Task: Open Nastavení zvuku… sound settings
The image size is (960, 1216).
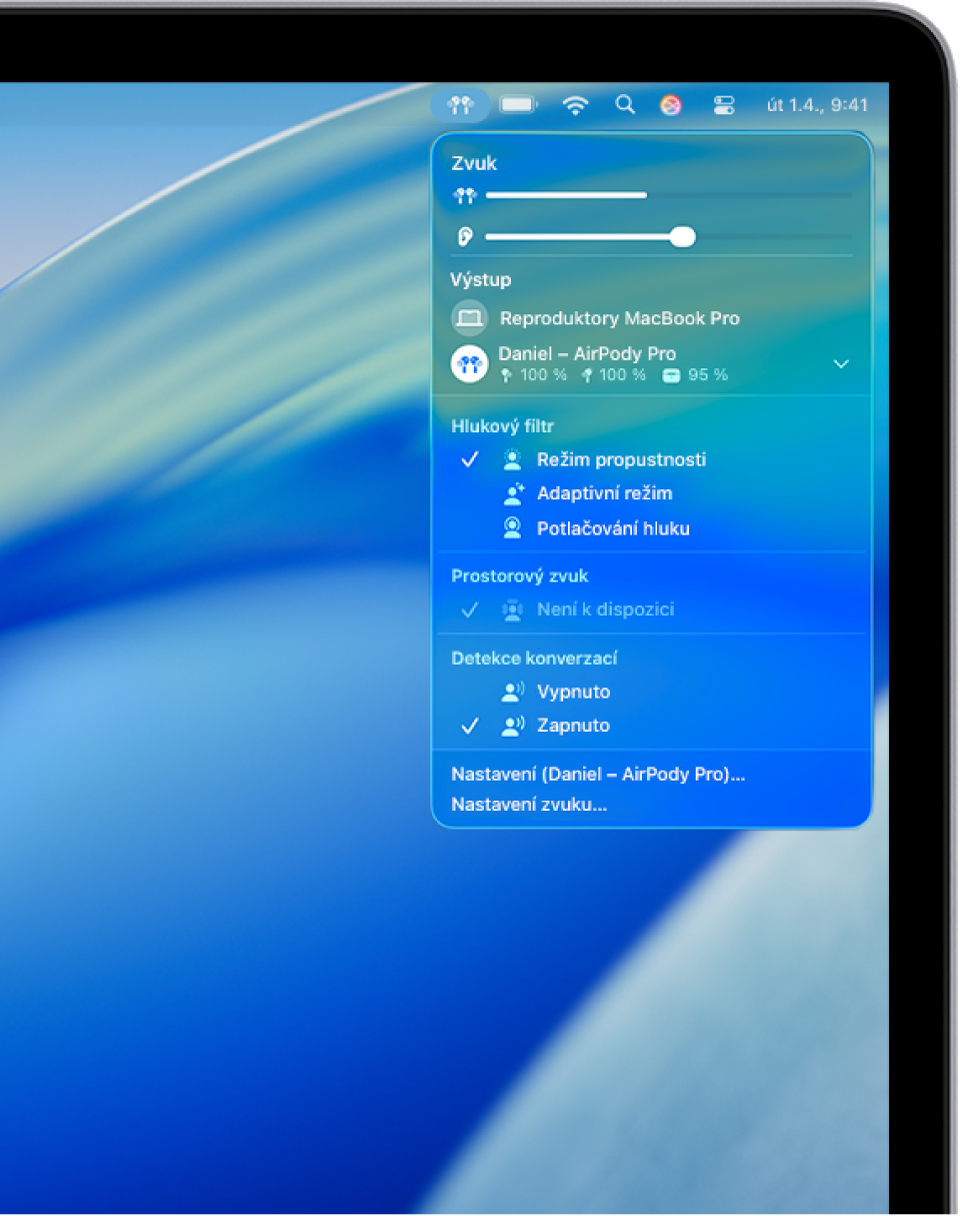Action: 529,804
